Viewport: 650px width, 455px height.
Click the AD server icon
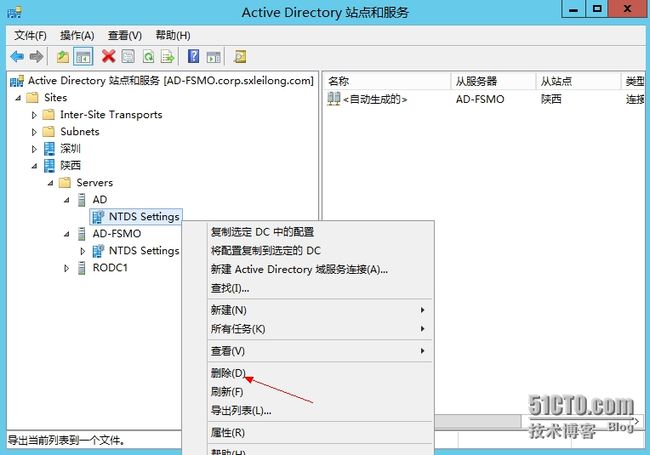click(82, 200)
